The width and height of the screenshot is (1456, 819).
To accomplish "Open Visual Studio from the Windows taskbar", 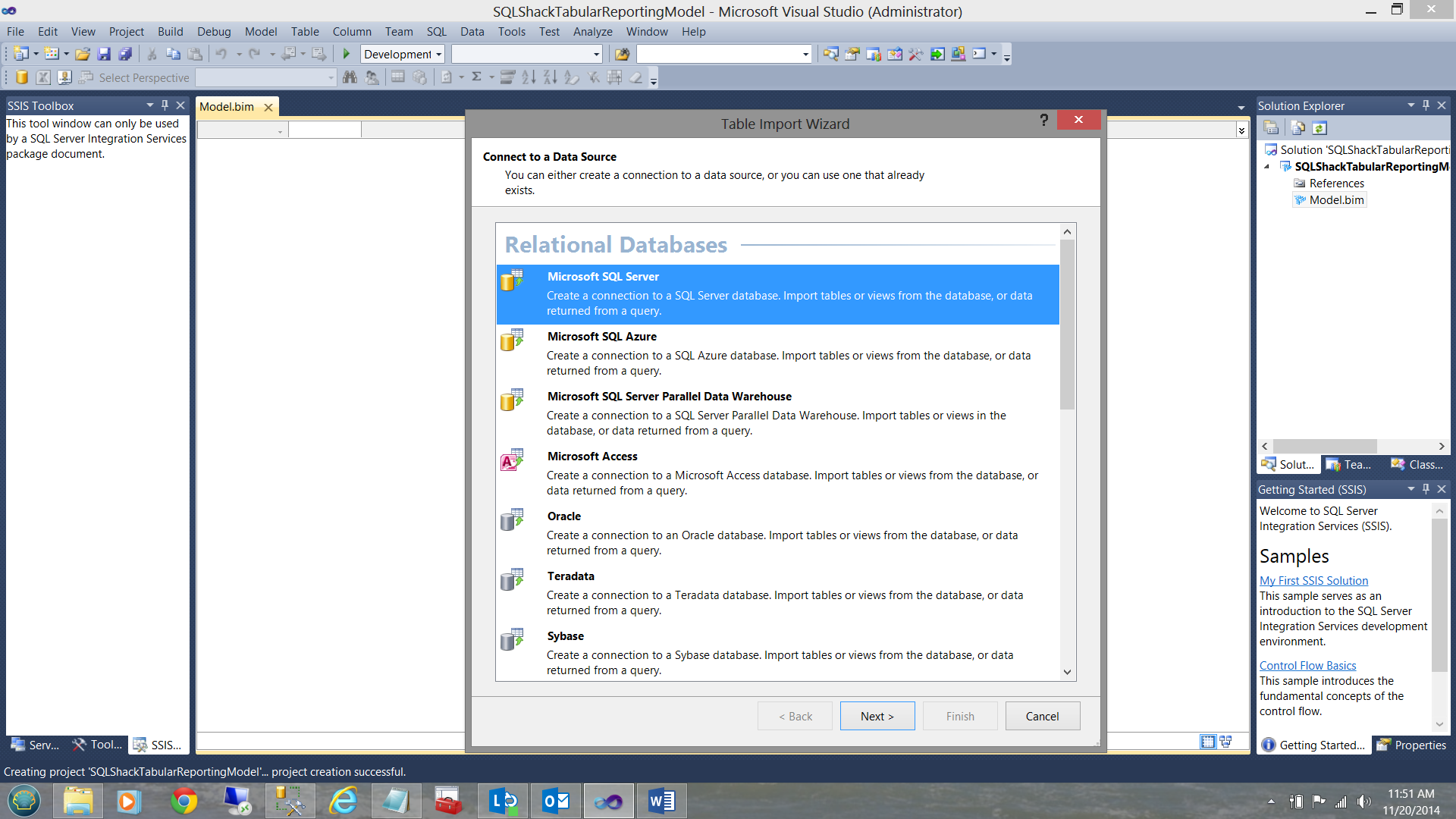I will 608,801.
